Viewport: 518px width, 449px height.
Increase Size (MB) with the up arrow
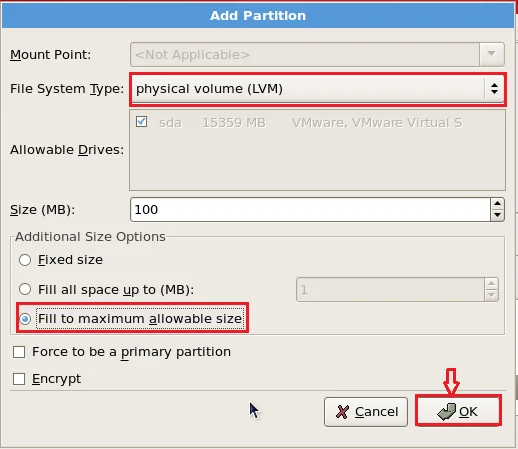(x=497, y=204)
